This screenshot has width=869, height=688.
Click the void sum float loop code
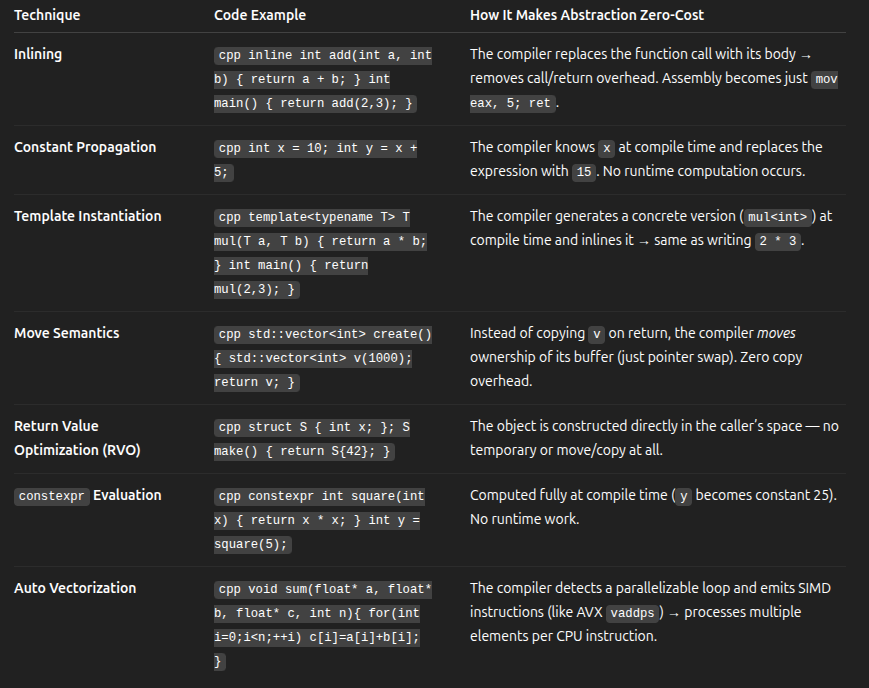click(323, 625)
